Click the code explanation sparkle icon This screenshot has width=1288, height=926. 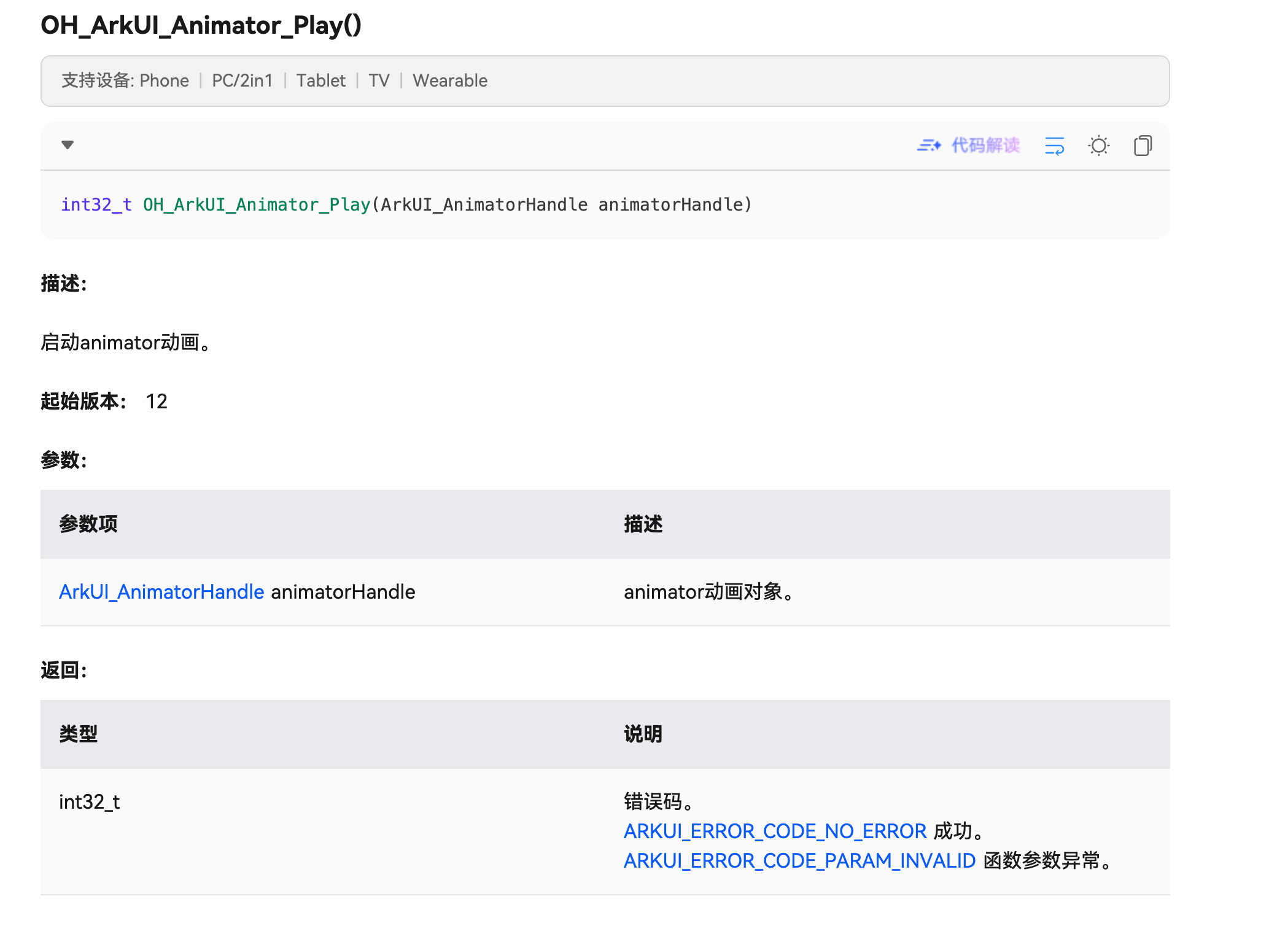click(928, 146)
